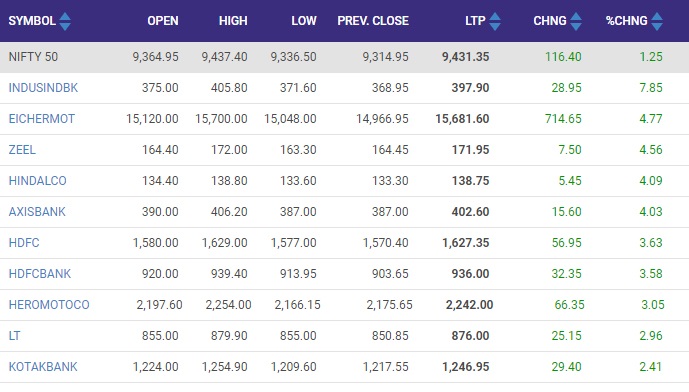The width and height of the screenshot is (689, 392).
Task: Open the HDFC stock link
Action: [24, 243]
